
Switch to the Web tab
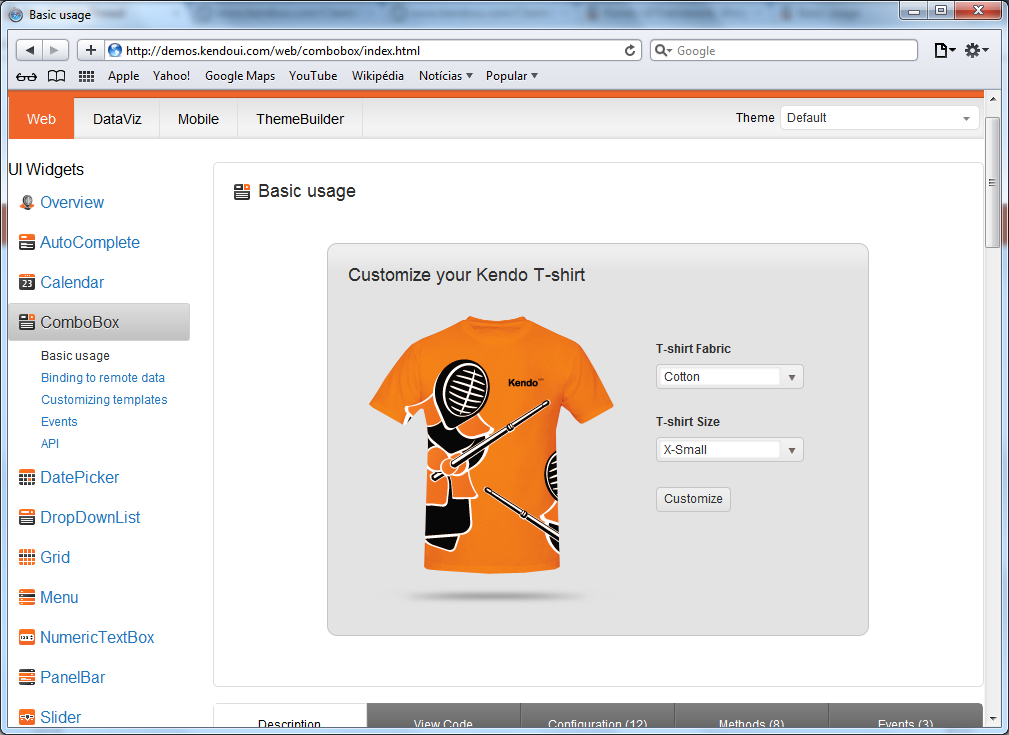pyautogui.click(x=41, y=119)
